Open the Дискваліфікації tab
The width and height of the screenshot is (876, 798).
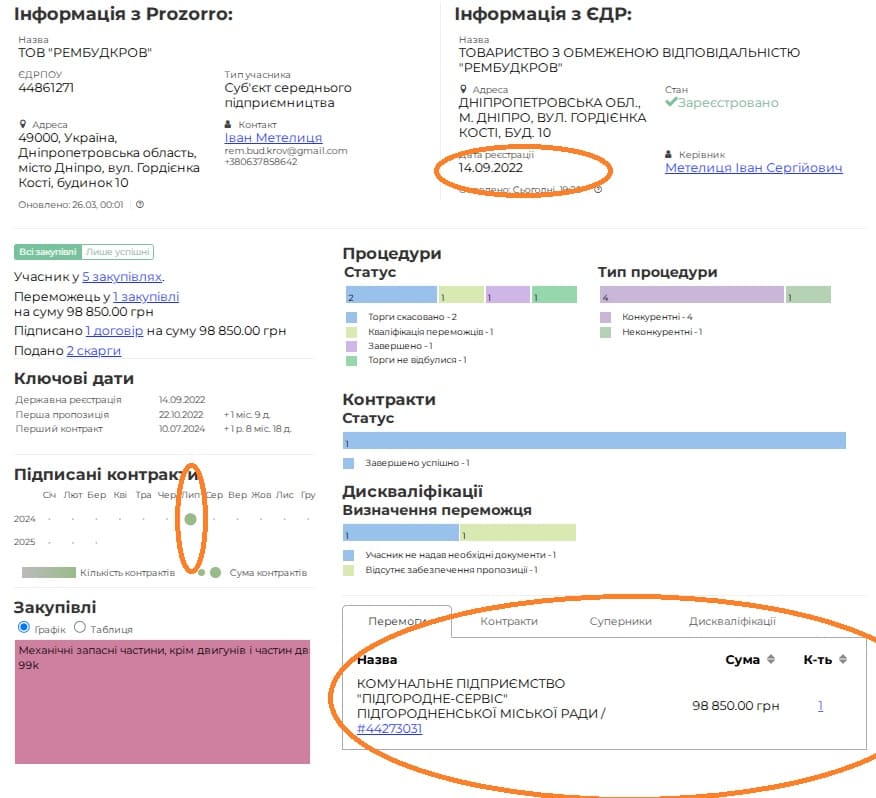click(x=732, y=621)
